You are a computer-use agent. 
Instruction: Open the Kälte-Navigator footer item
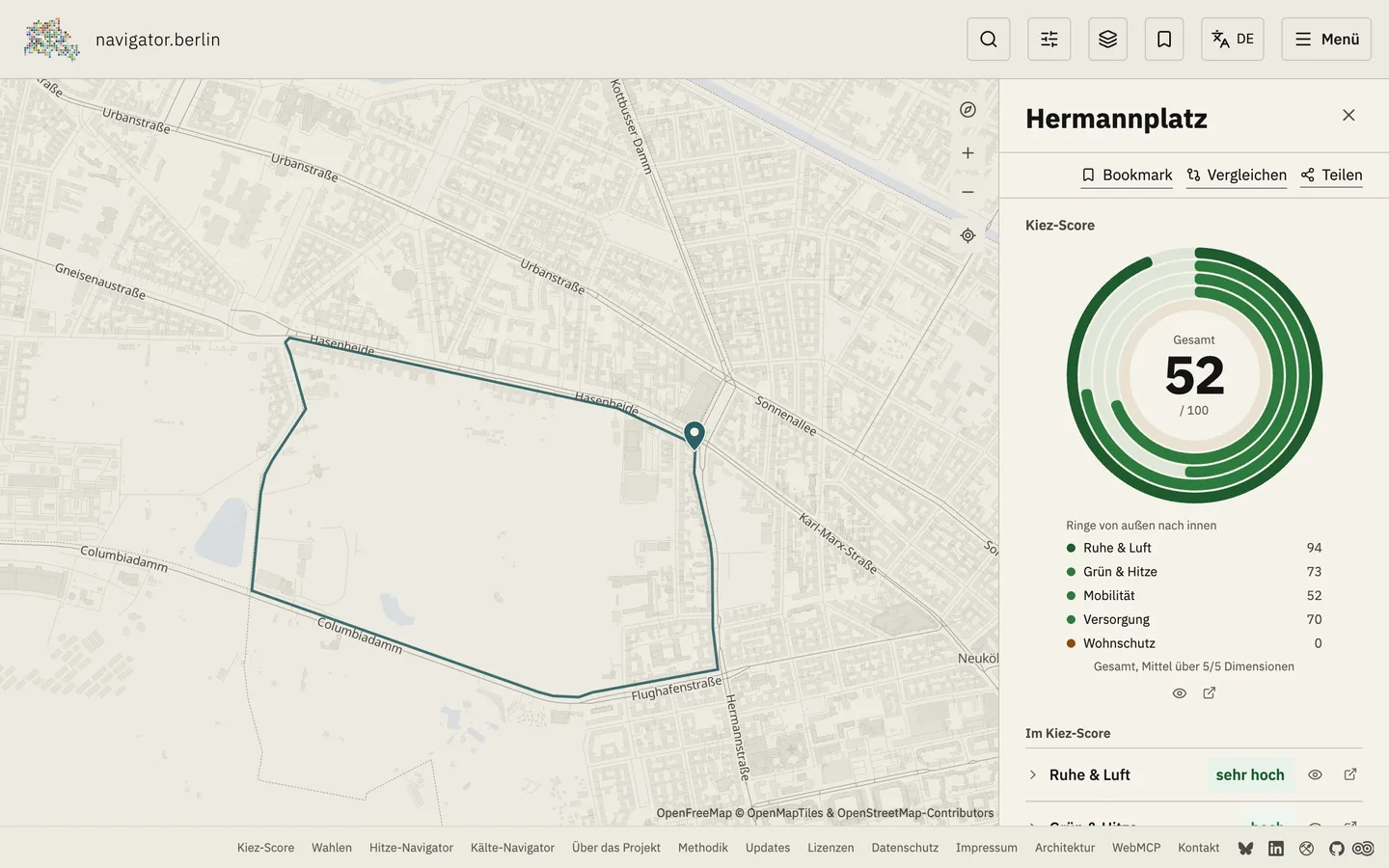[x=512, y=848]
